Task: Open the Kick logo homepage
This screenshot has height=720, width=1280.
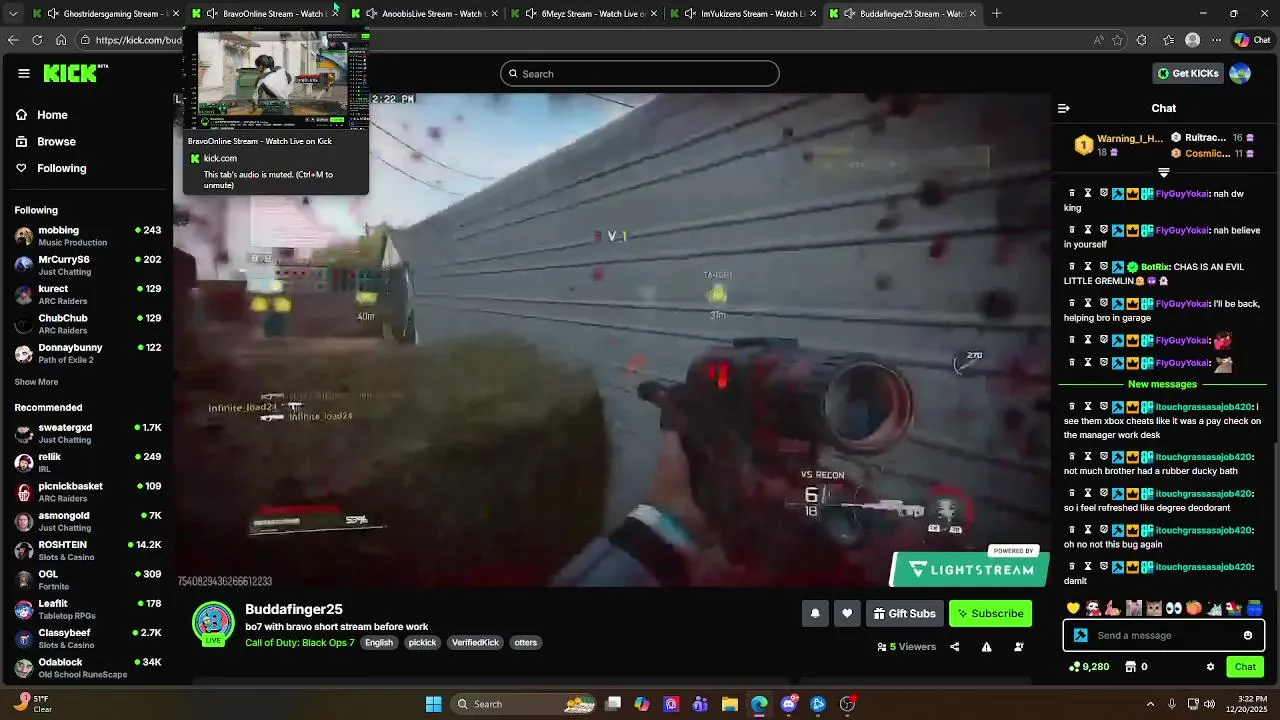Action: point(72,73)
